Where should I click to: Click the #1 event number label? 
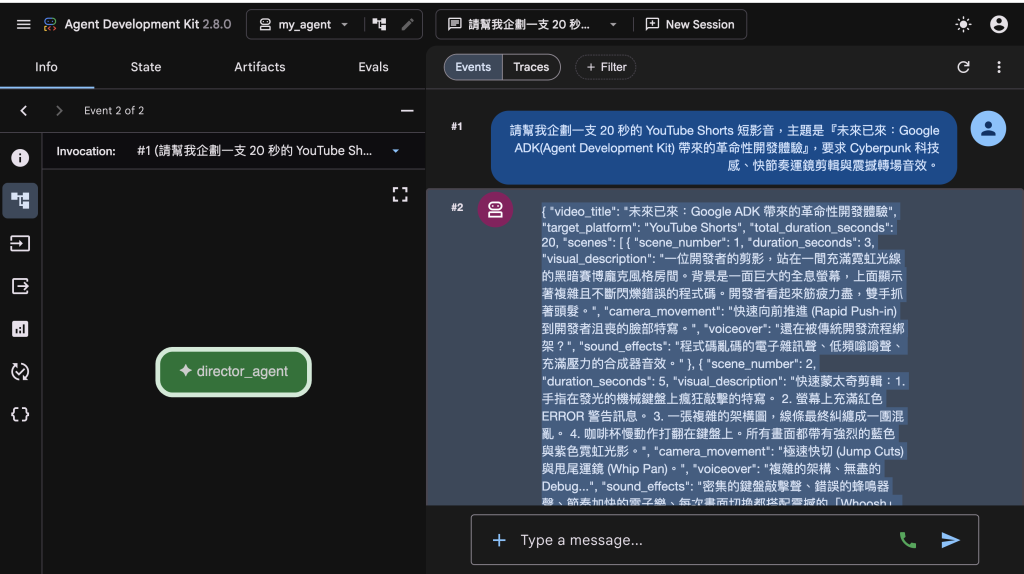(456, 127)
